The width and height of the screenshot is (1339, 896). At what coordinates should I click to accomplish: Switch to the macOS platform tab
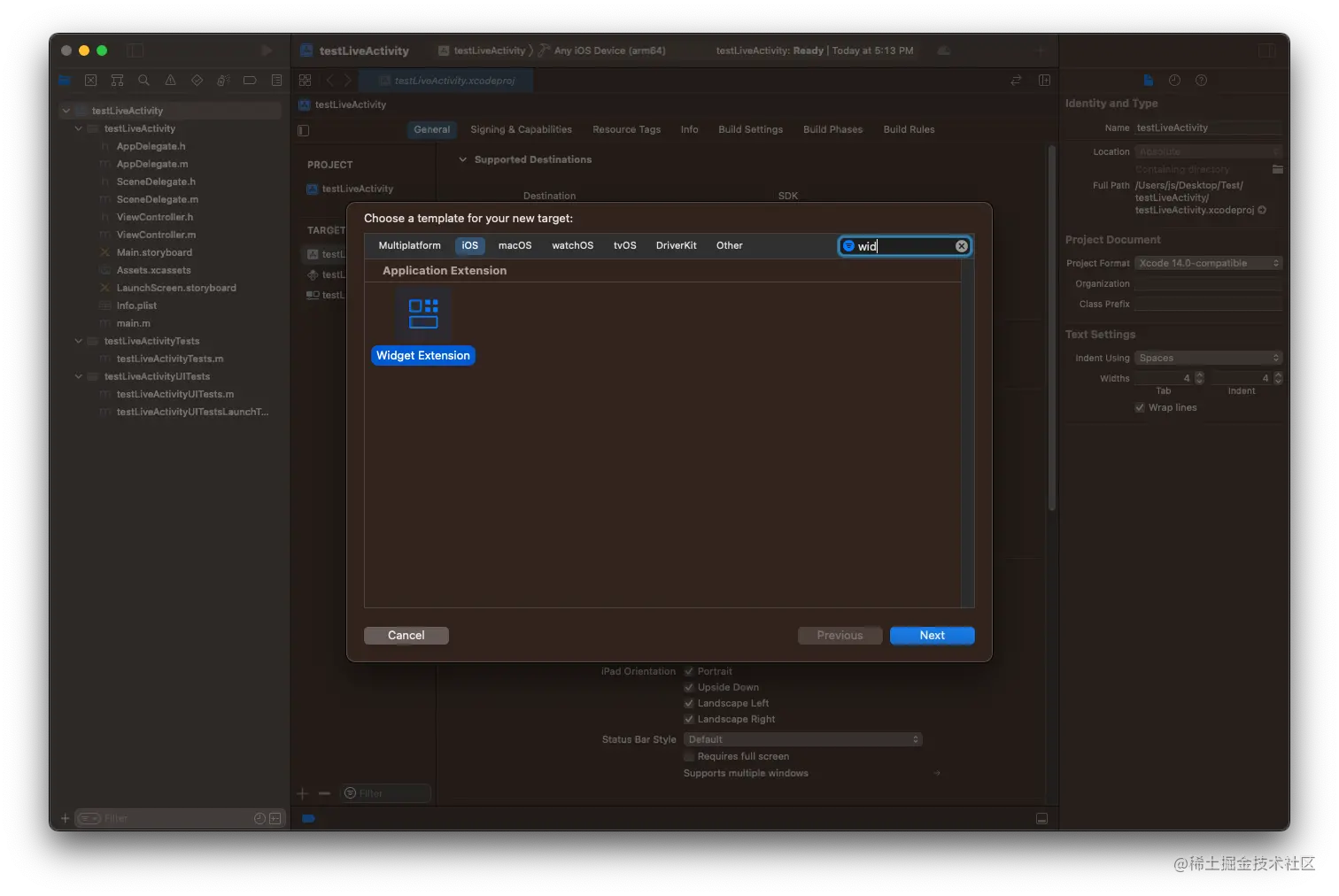pyautogui.click(x=515, y=245)
